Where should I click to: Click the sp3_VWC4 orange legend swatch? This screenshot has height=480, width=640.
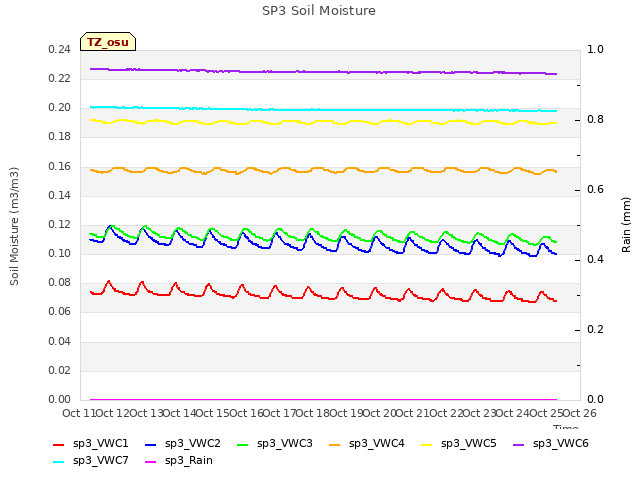click(335, 444)
